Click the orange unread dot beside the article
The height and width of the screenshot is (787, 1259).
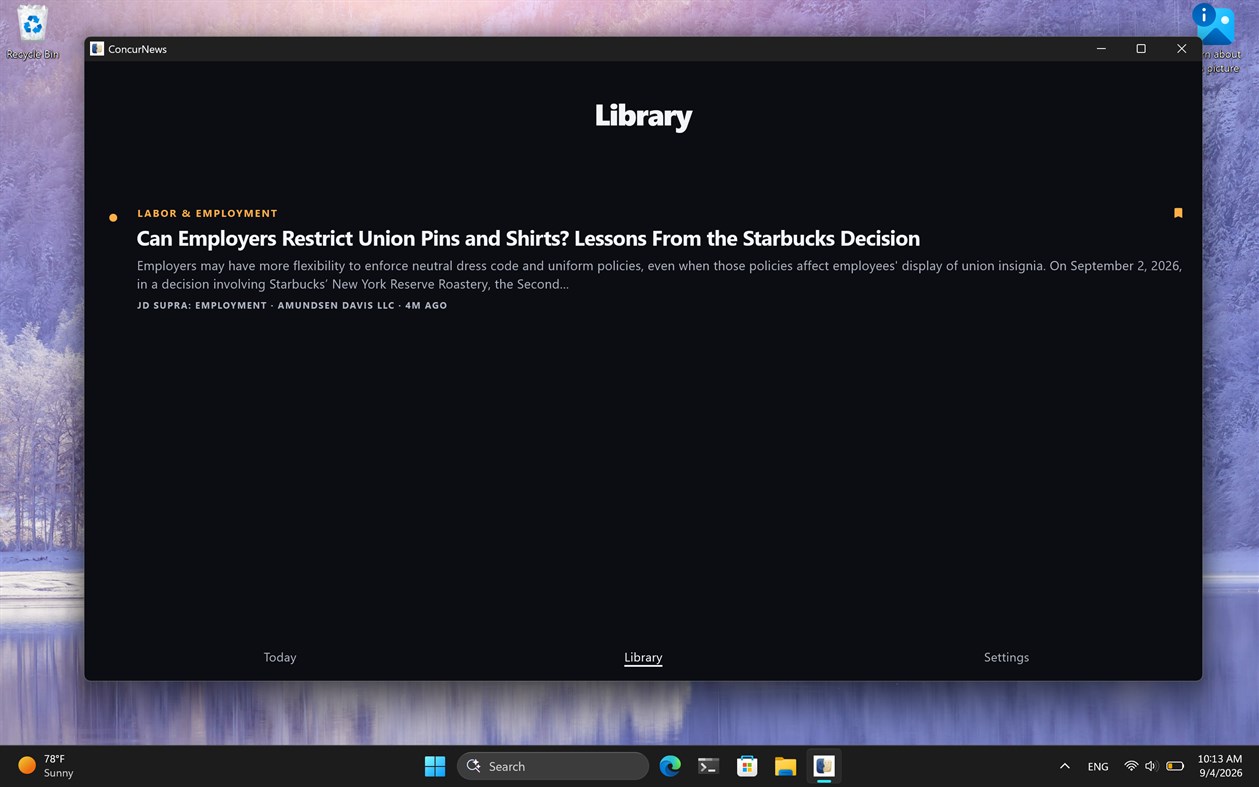tap(113, 217)
